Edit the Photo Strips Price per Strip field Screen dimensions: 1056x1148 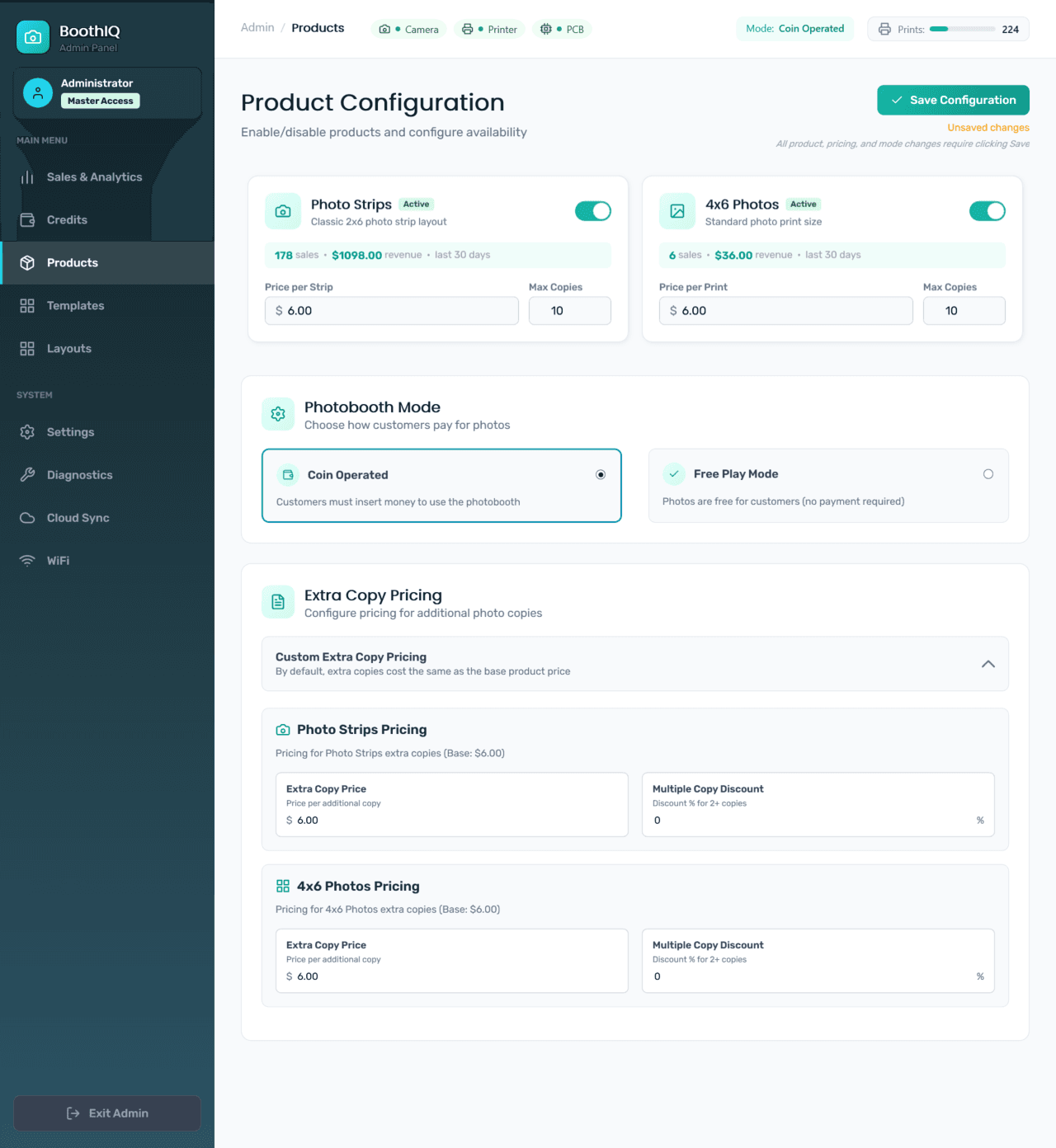(392, 311)
